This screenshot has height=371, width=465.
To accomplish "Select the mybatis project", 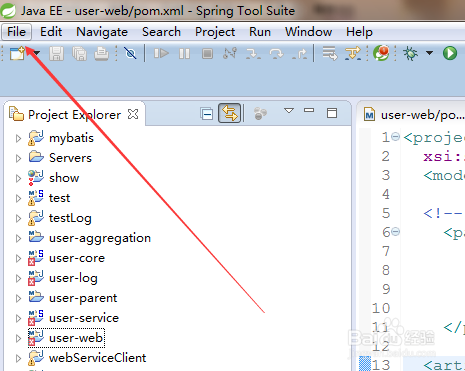I will point(71,138).
